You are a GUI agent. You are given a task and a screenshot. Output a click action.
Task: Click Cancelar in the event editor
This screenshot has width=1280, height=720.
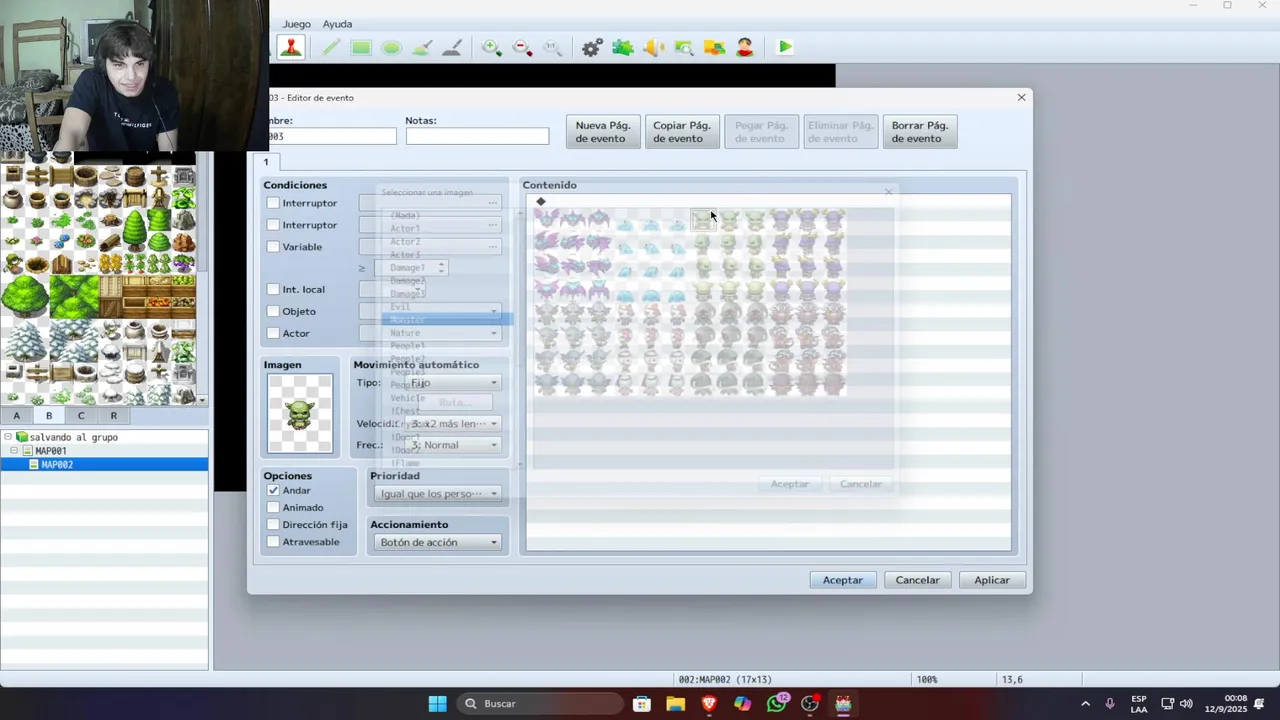click(x=917, y=580)
